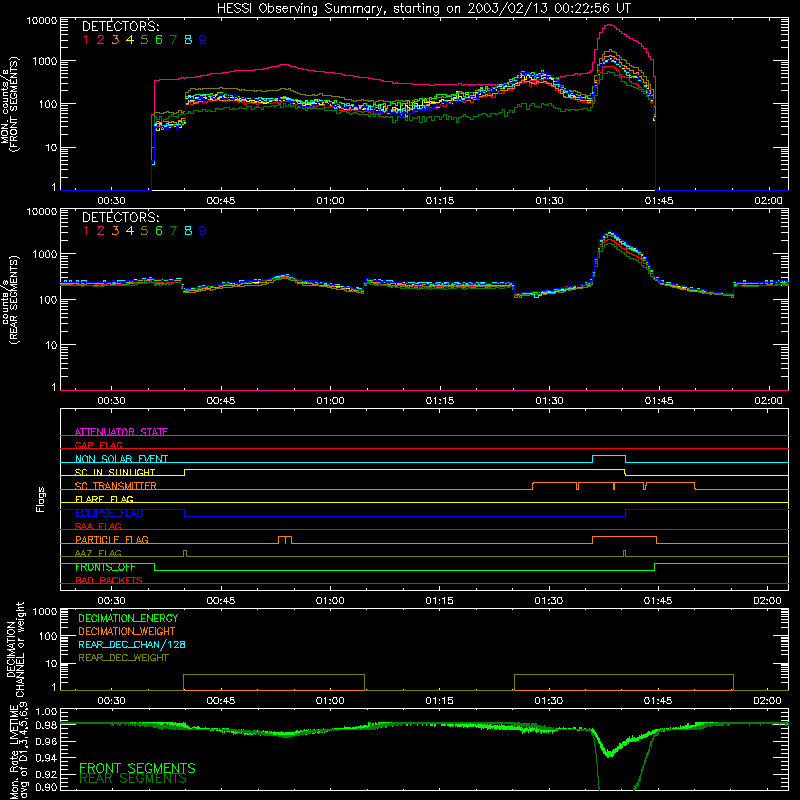800x800 pixels.
Task: Click '10000' y-axis value on front segments plot
Action: tap(42, 20)
